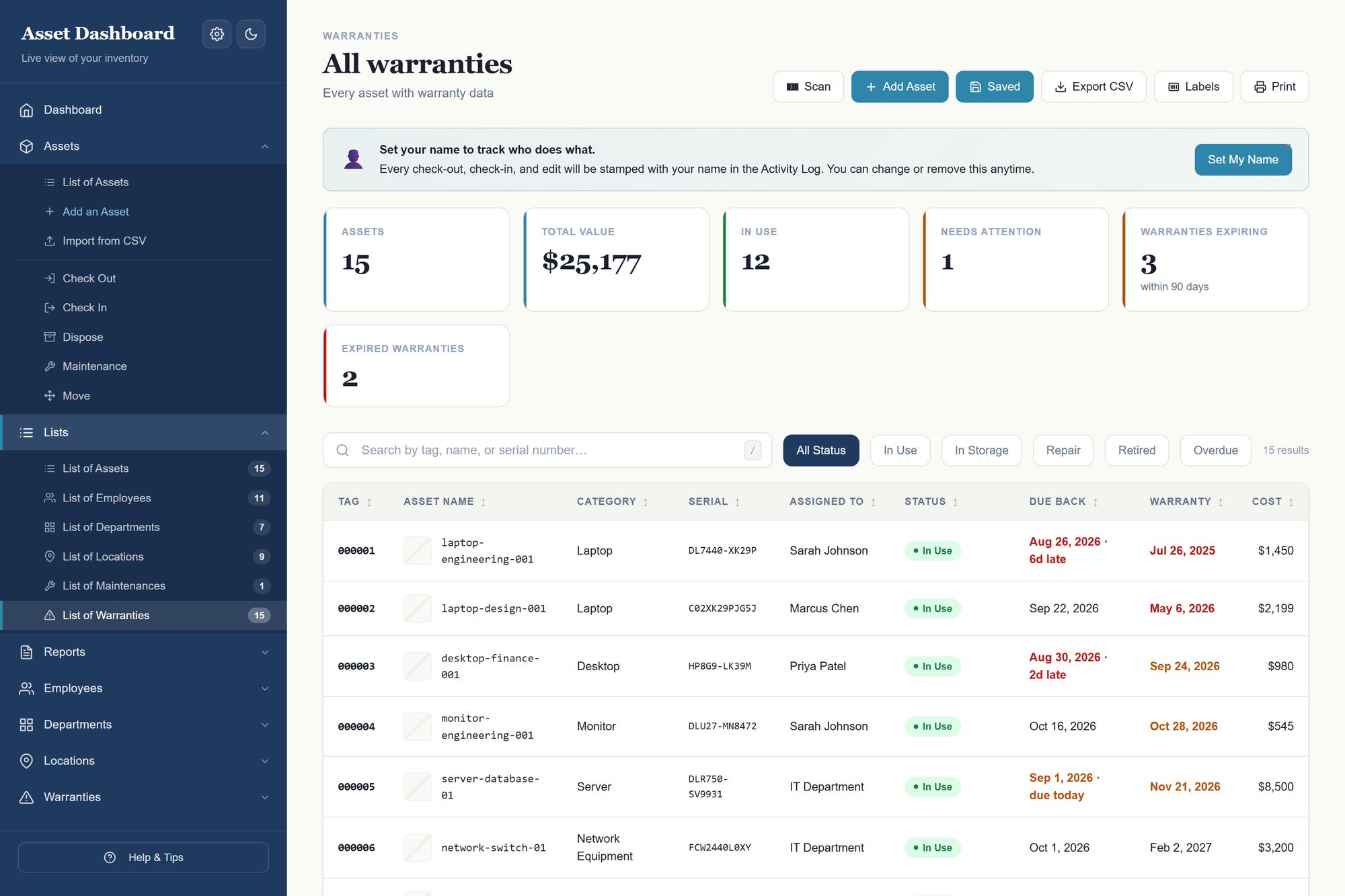This screenshot has height=896, width=1345.
Task: Click the Assets cube icon
Action: pyautogui.click(x=26, y=147)
